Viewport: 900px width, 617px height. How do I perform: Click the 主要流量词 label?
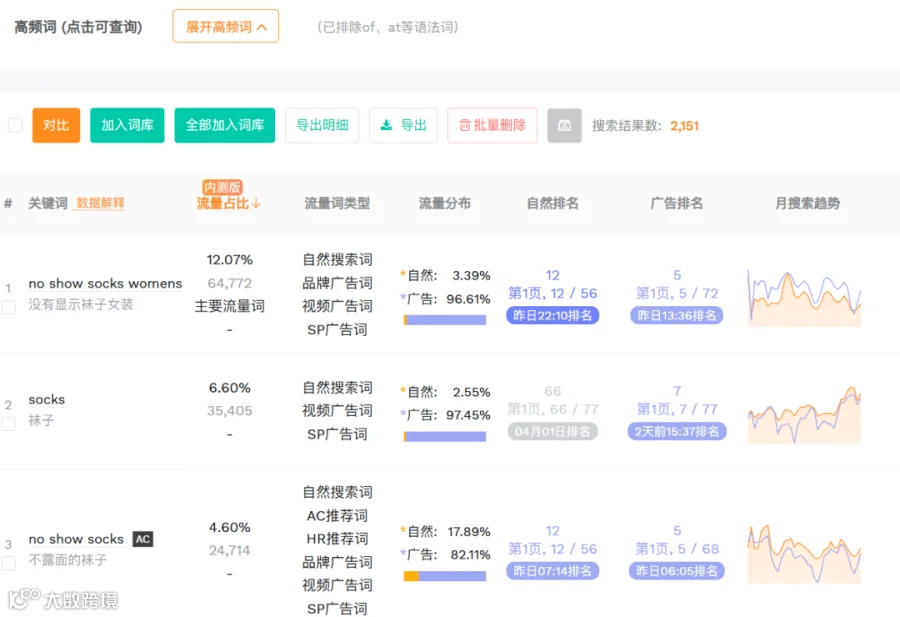230,306
